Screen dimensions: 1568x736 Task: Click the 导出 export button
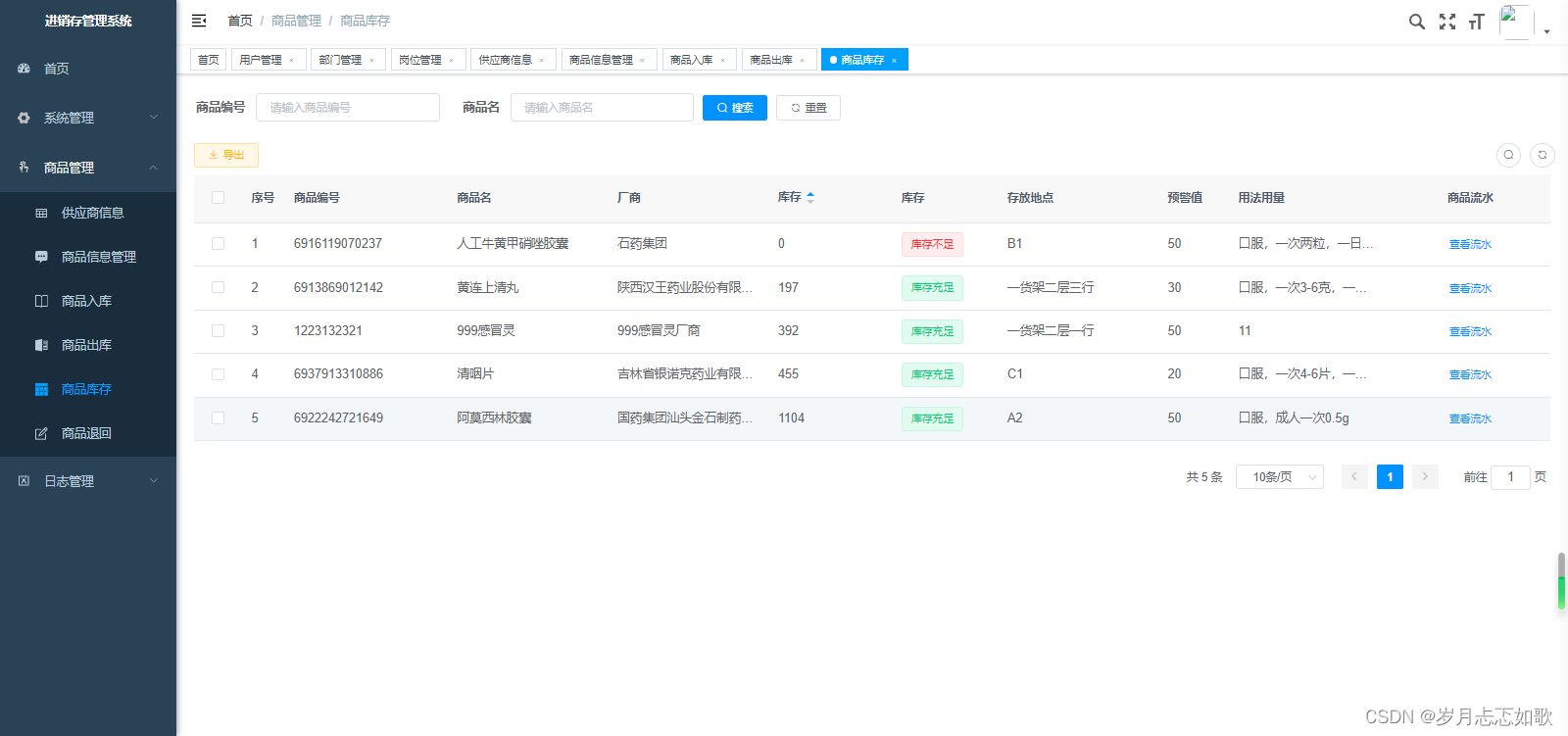tap(226, 155)
